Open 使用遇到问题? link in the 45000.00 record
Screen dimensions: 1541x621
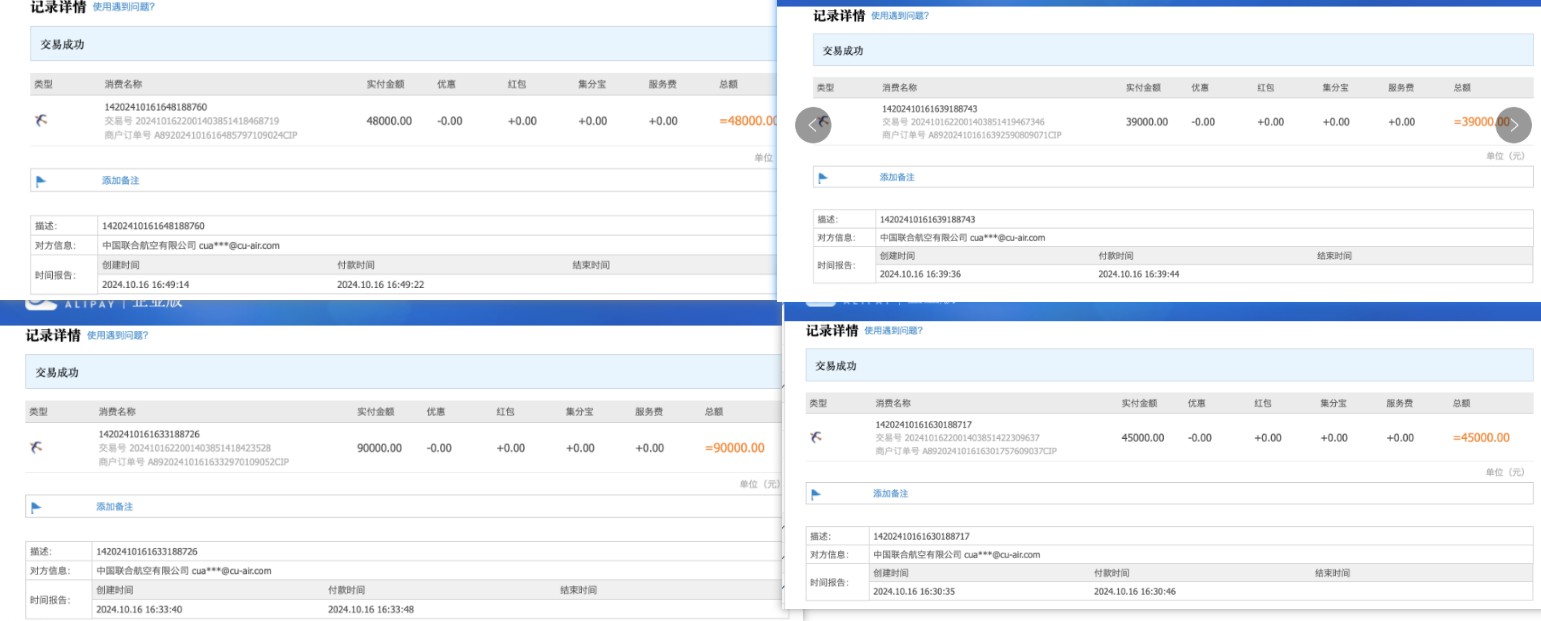tap(894, 331)
